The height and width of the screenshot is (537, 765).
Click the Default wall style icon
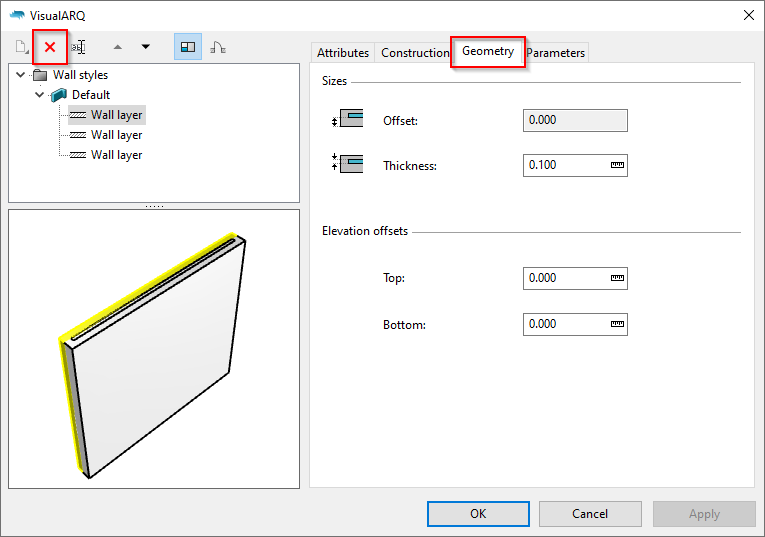point(59,95)
